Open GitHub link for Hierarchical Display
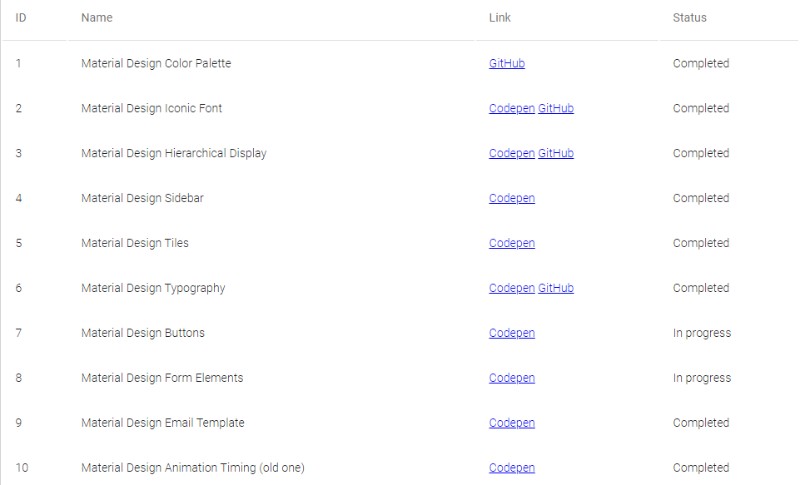The image size is (800, 485). pyautogui.click(x=556, y=153)
